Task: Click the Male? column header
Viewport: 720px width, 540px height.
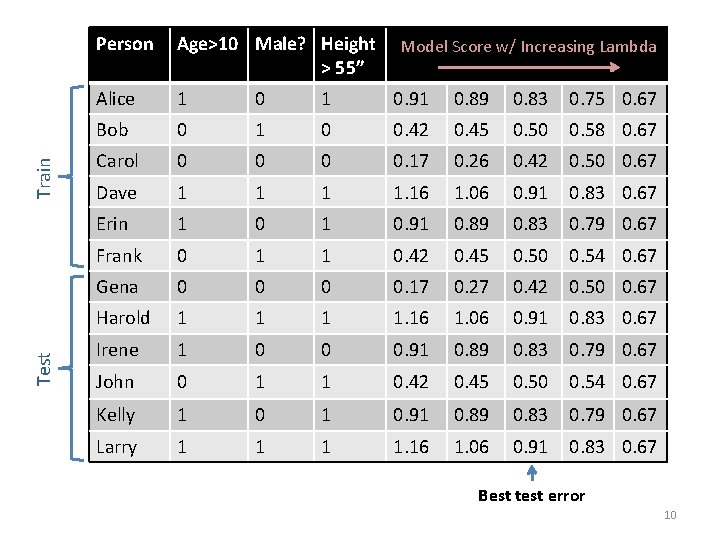Action: pyautogui.click(x=282, y=44)
